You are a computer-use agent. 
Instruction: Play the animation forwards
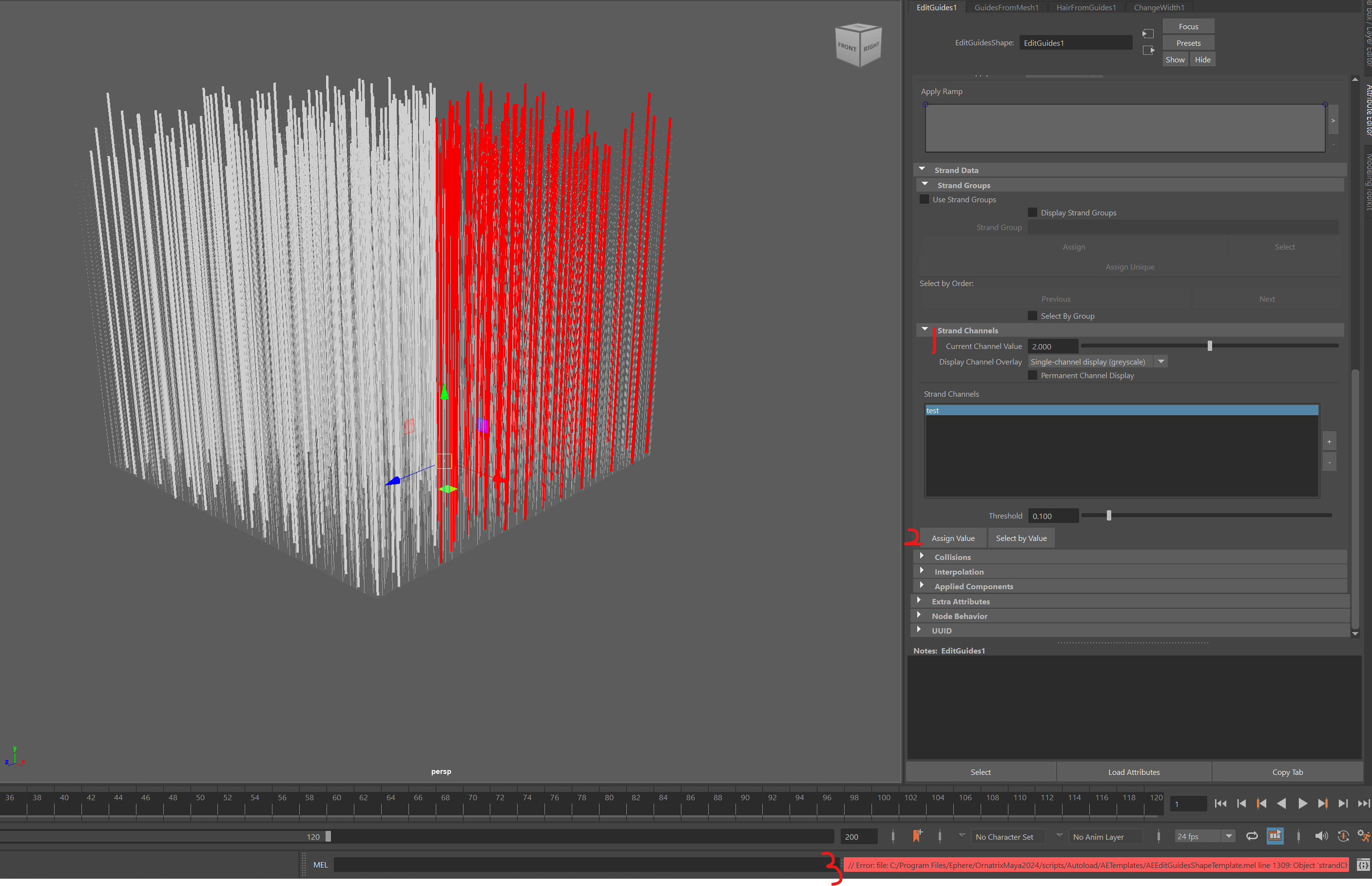point(1302,804)
